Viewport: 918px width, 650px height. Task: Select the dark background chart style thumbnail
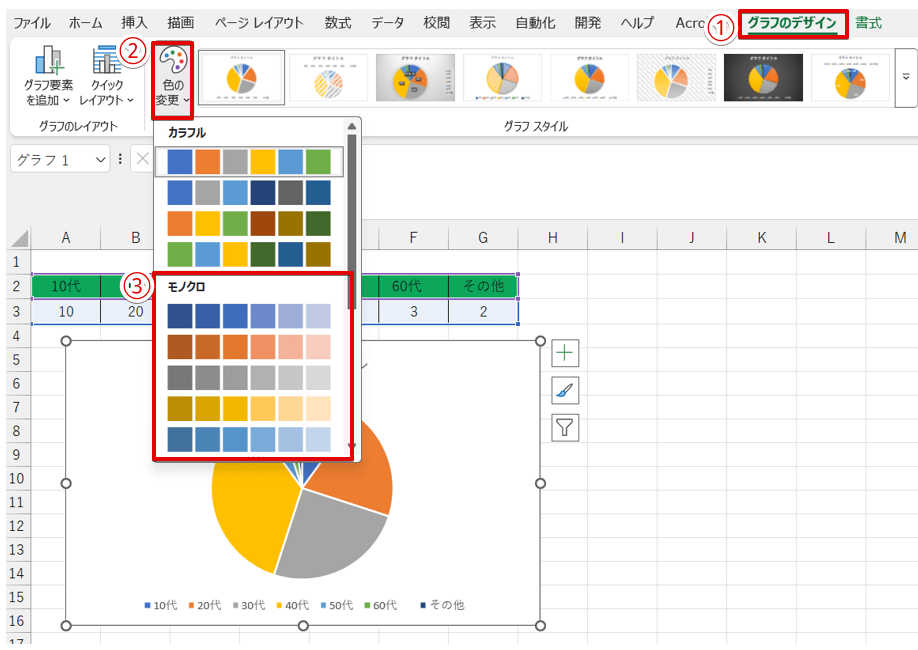tap(763, 78)
